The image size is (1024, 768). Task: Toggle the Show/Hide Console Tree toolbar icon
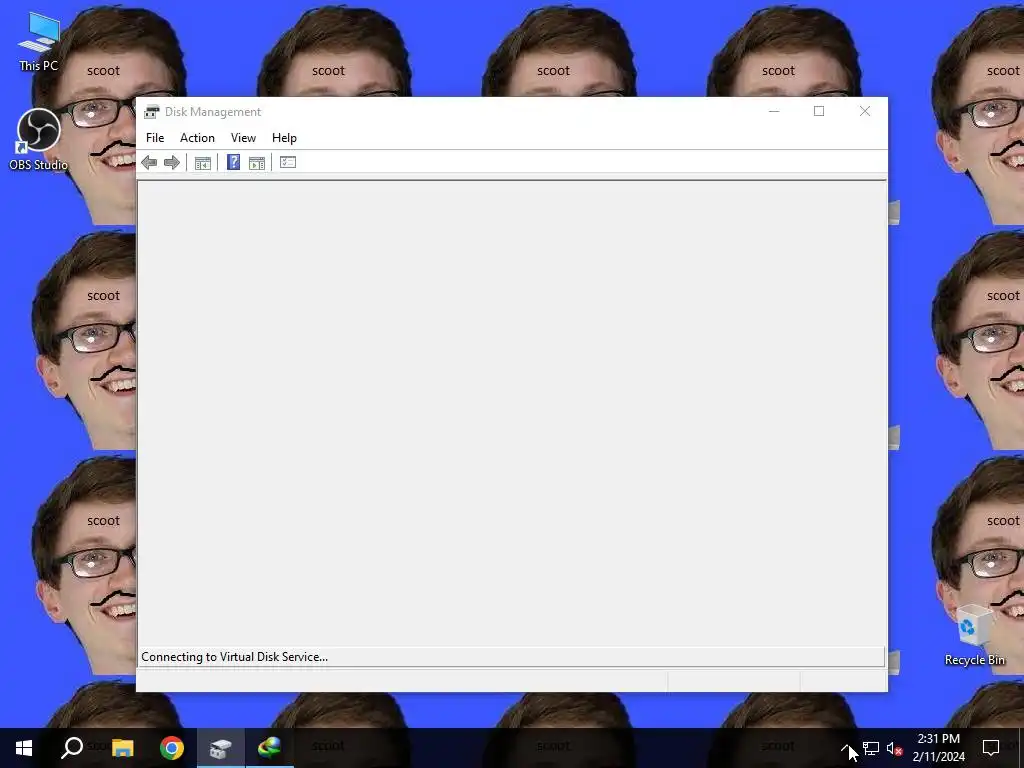202,163
